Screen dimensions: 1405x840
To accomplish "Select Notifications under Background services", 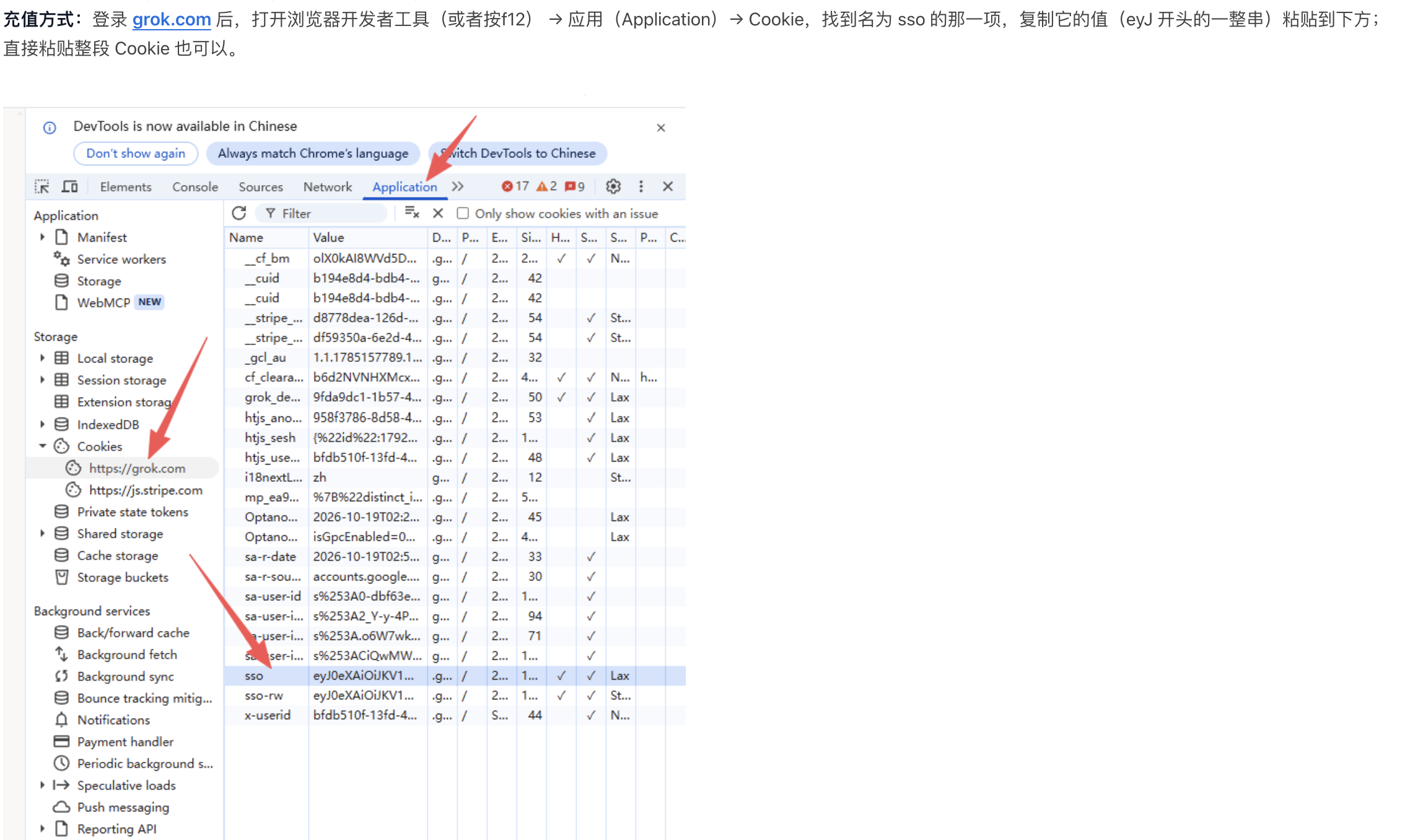I will pyautogui.click(x=113, y=720).
